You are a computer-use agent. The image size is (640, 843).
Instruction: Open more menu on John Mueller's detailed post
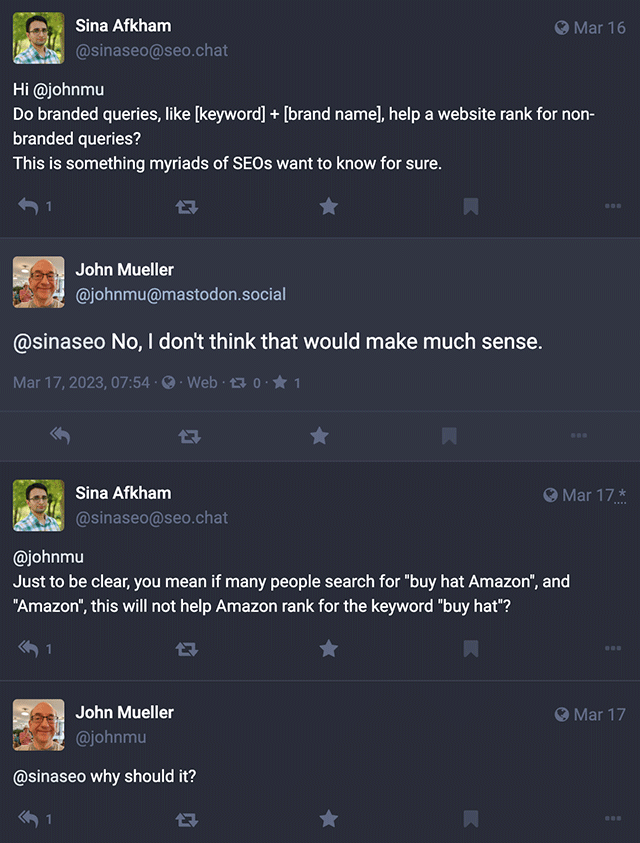(x=578, y=436)
